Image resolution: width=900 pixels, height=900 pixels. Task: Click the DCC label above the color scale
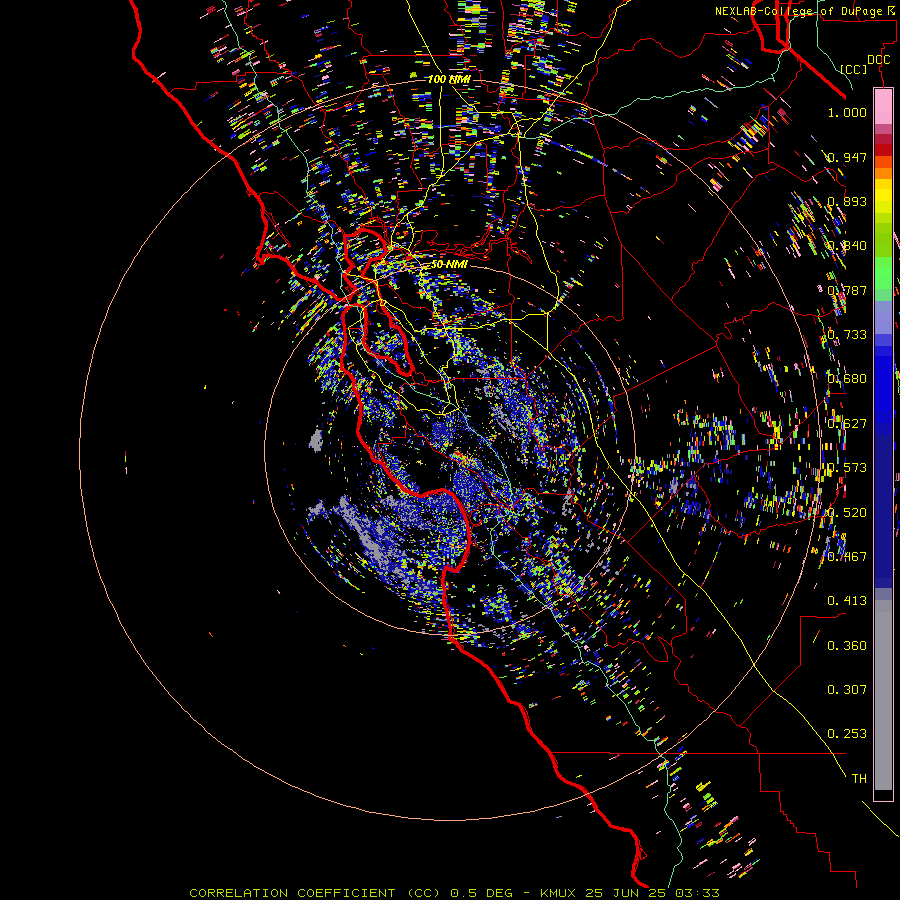click(878, 60)
